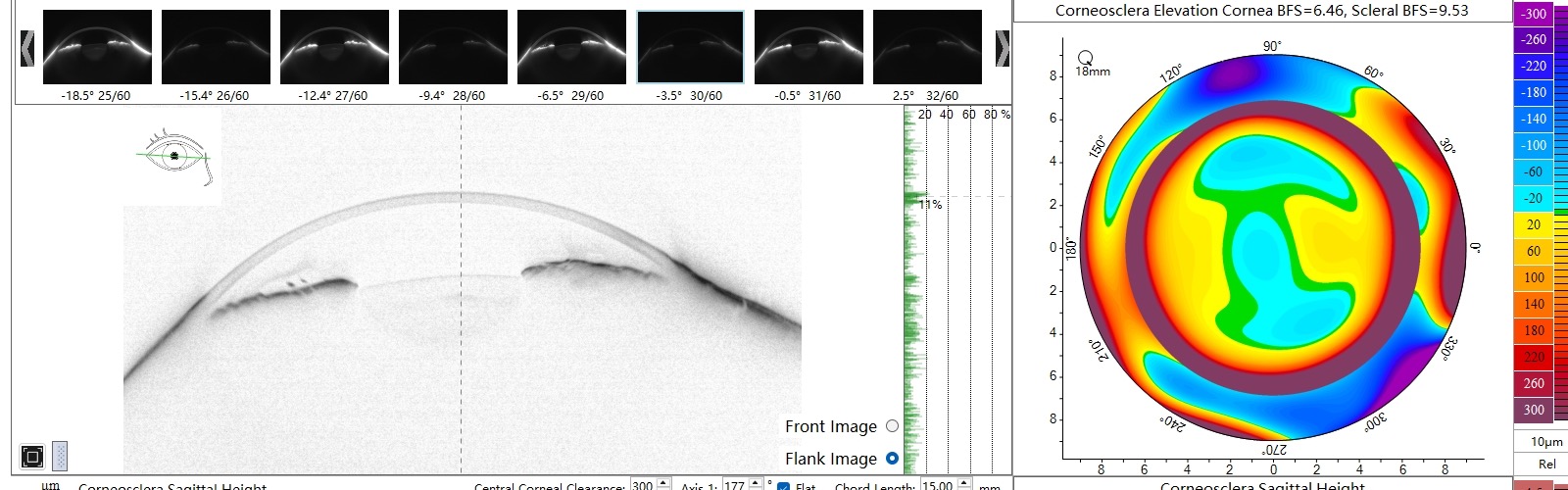Click the Axis 1 value stepper
This screenshot has height=490, width=1568.
click(x=755, y=485)
